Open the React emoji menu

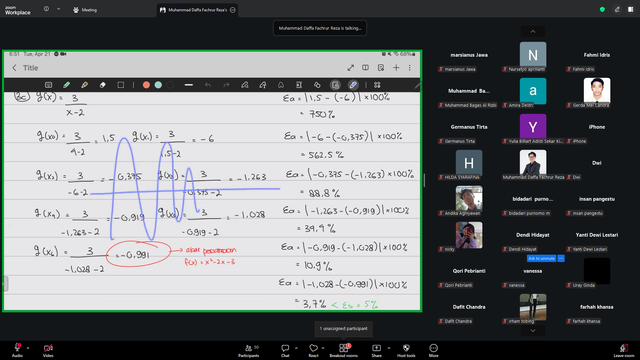tap(313, 350)
